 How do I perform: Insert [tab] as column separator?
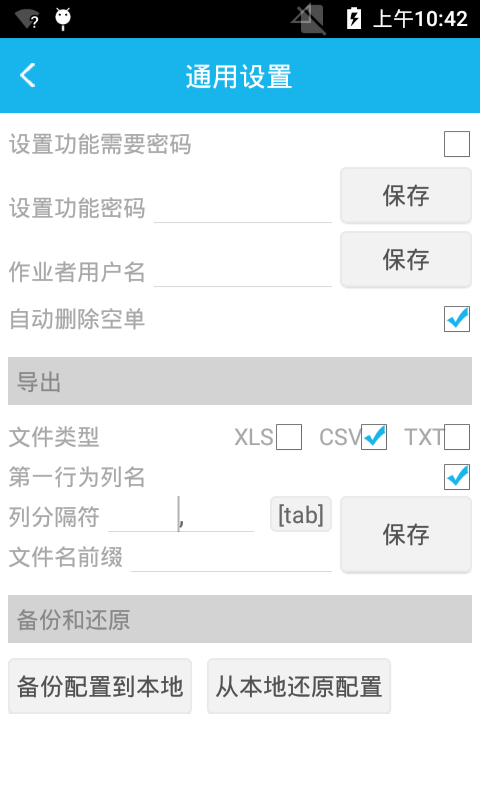coord(301,514)
